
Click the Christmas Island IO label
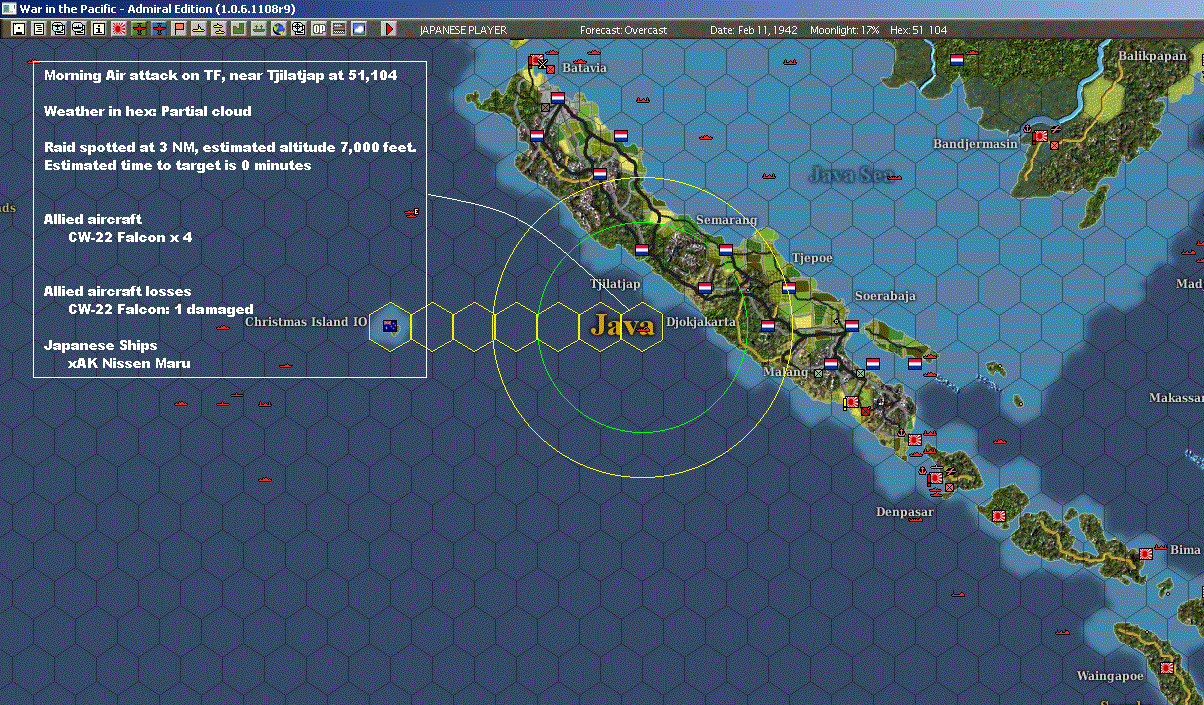click(306, 321)
